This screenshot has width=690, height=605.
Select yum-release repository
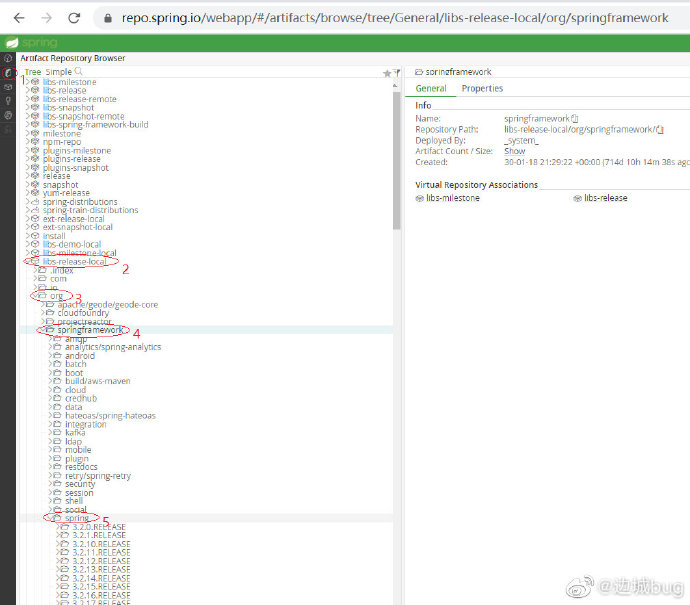coord(66,193)
